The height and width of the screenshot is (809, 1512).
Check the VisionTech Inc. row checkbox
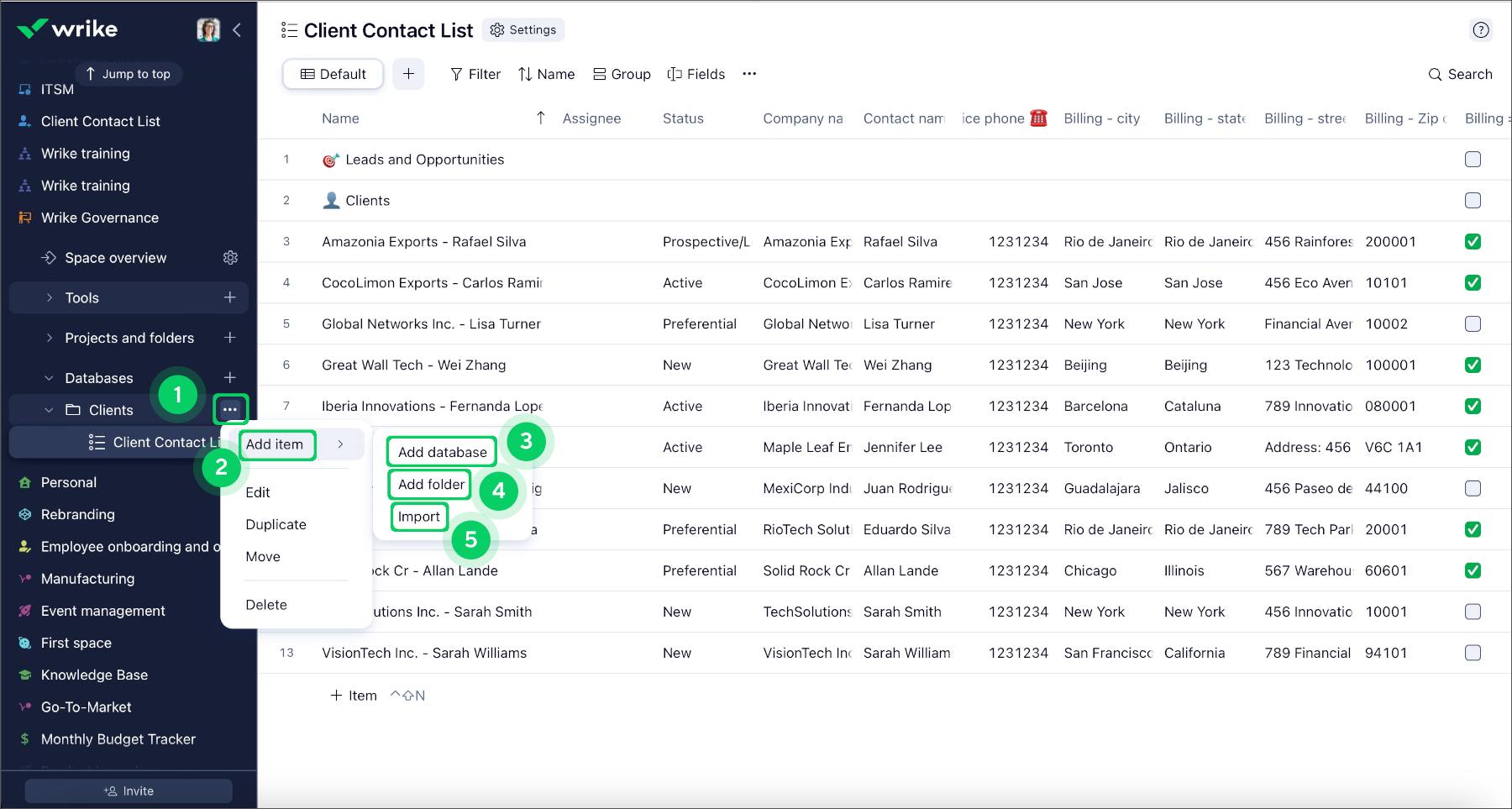tap(1473, 653)
